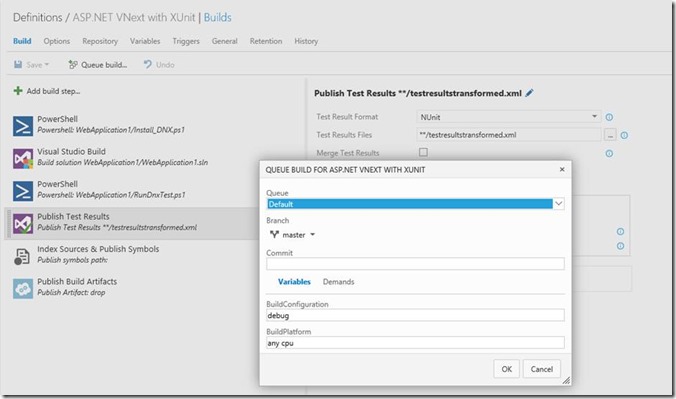Click the branch icon next to master

click(x=274, y=235)
